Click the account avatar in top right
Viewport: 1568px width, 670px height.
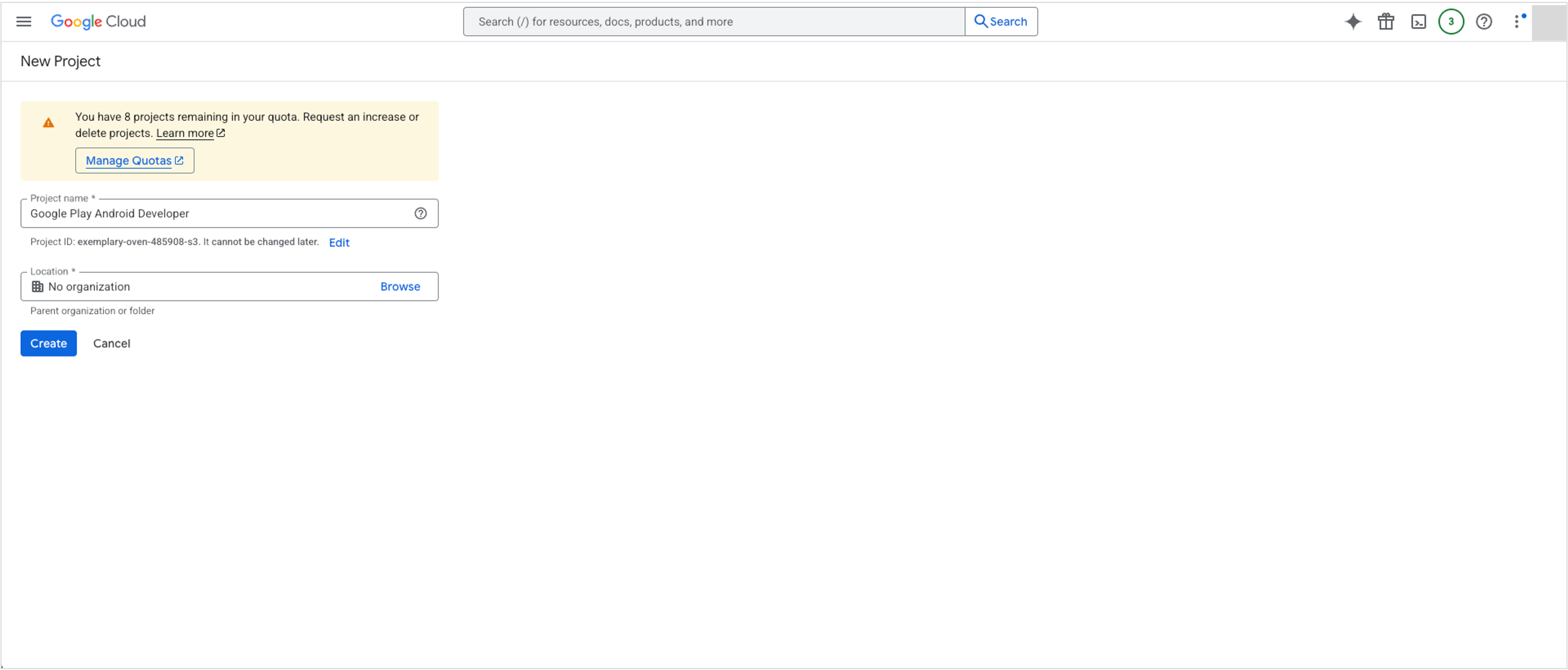[1548, 22]
